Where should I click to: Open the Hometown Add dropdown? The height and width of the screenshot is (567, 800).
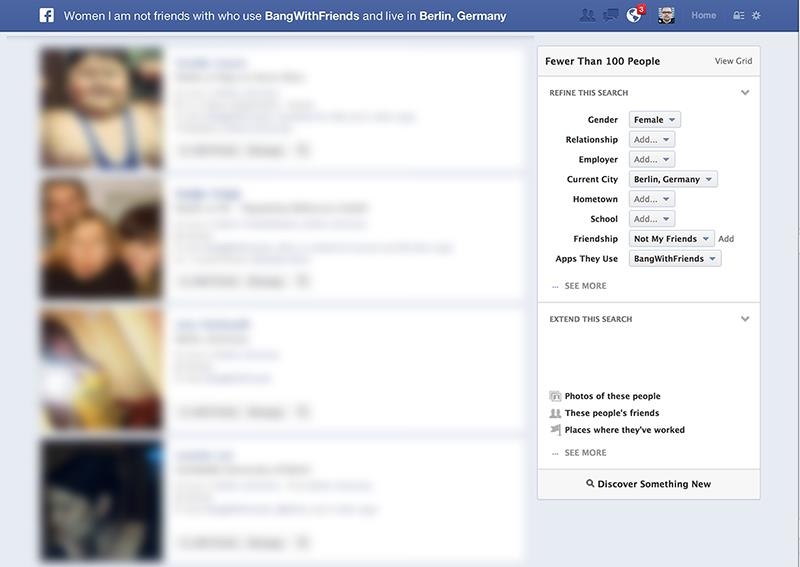coord(652,199)
